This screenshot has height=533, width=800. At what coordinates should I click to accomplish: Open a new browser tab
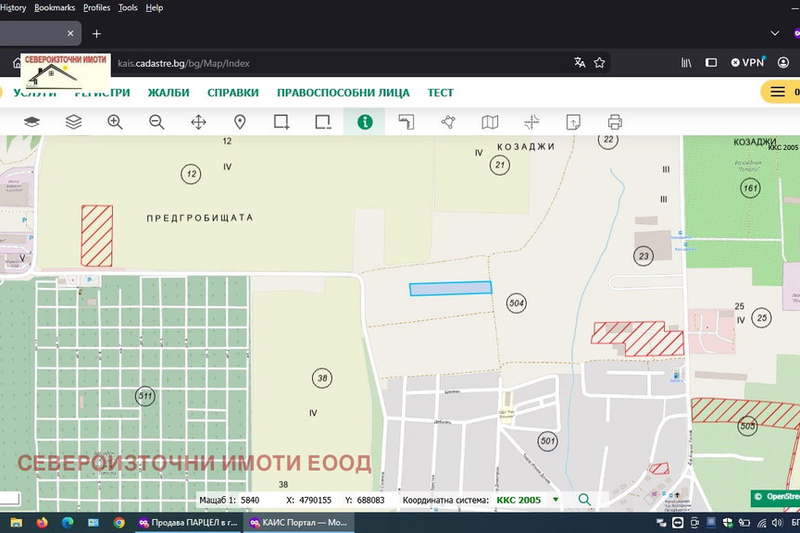click(x=96, y=34)
